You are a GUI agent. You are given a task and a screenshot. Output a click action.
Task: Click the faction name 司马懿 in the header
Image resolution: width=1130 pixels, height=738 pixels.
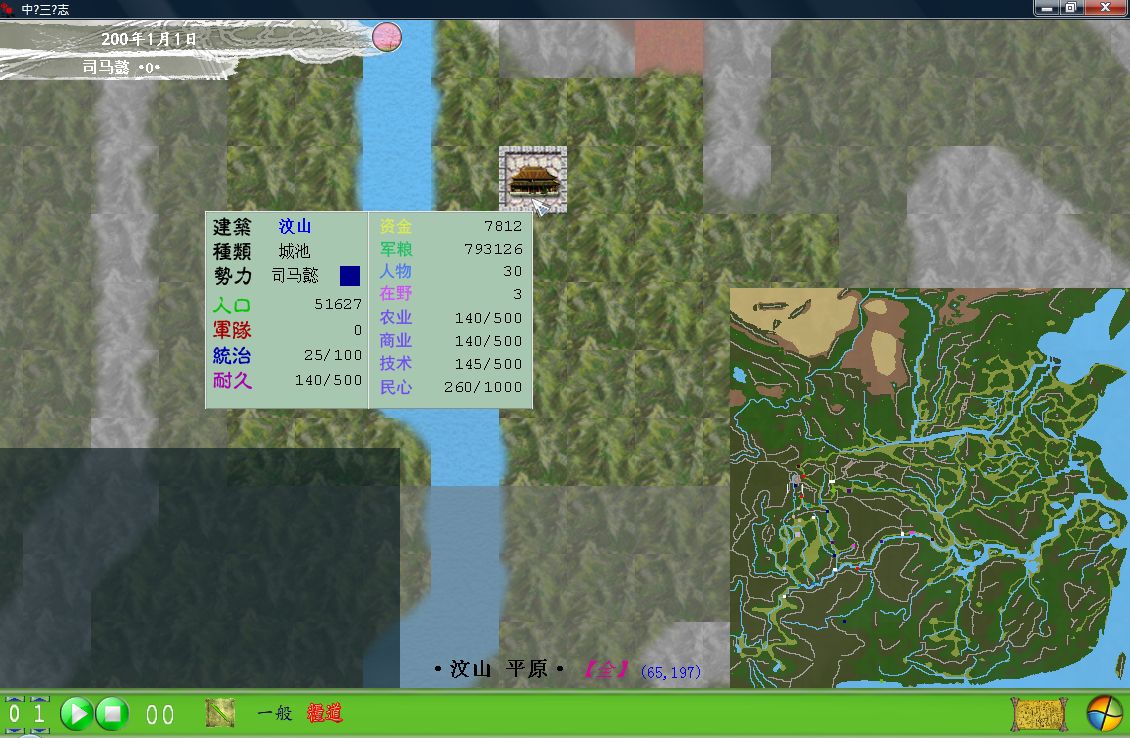click(106, 67)
